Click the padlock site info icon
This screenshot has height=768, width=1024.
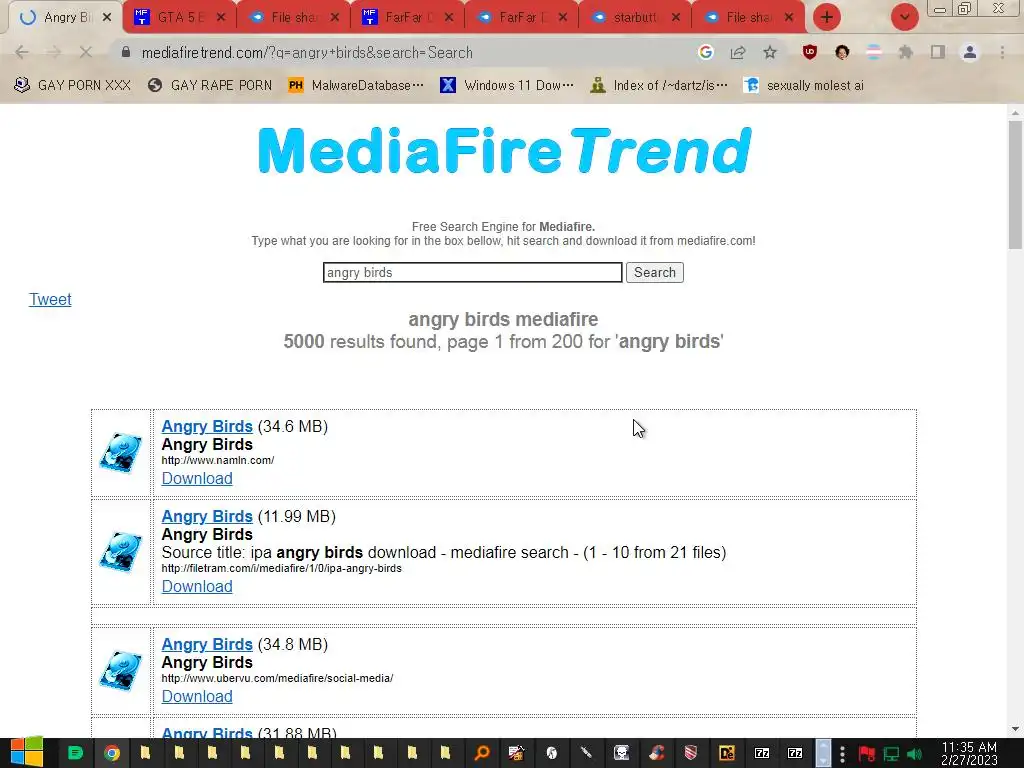pyautogui.click(x=126, y=52)
